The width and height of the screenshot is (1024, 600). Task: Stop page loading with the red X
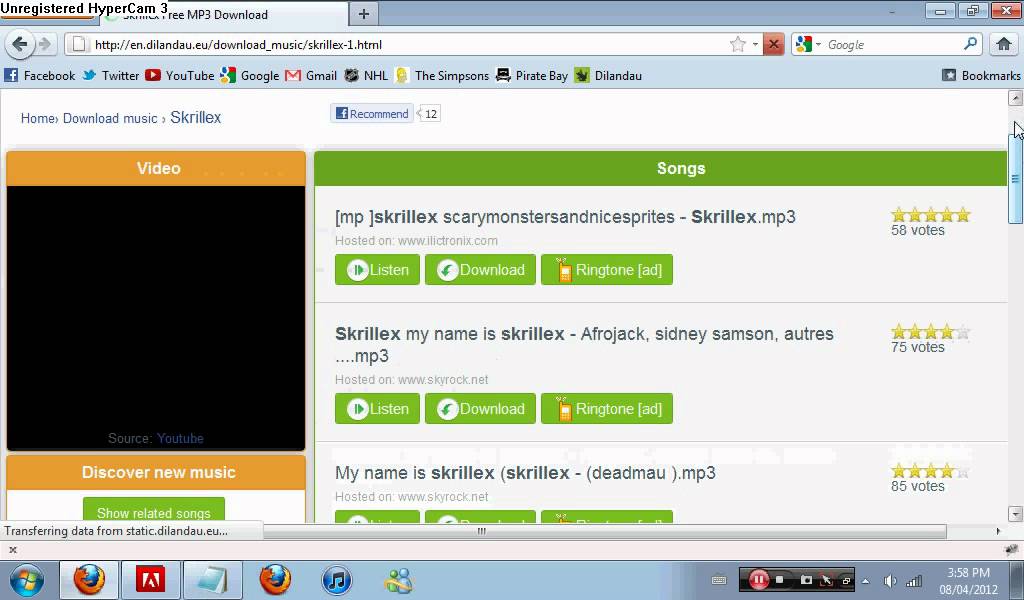tap(773, 44)
